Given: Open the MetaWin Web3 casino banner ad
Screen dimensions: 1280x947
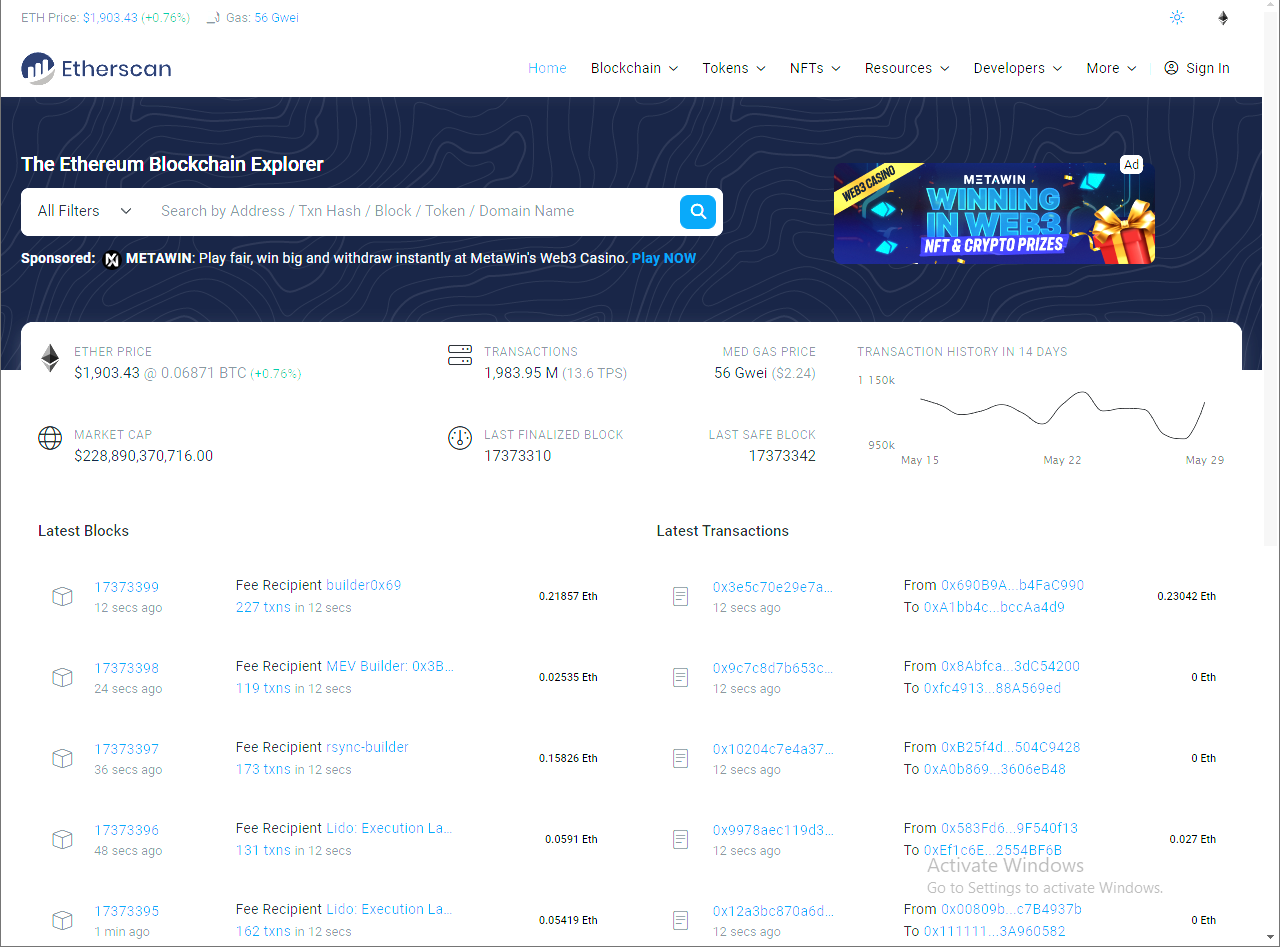Looking at the screenshot, I should [x=994, y=213].
